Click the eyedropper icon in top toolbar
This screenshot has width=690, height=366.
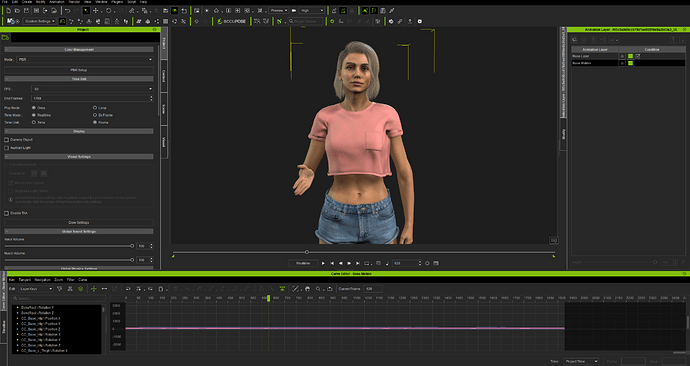pyautogui.click(x=392, y=11)
